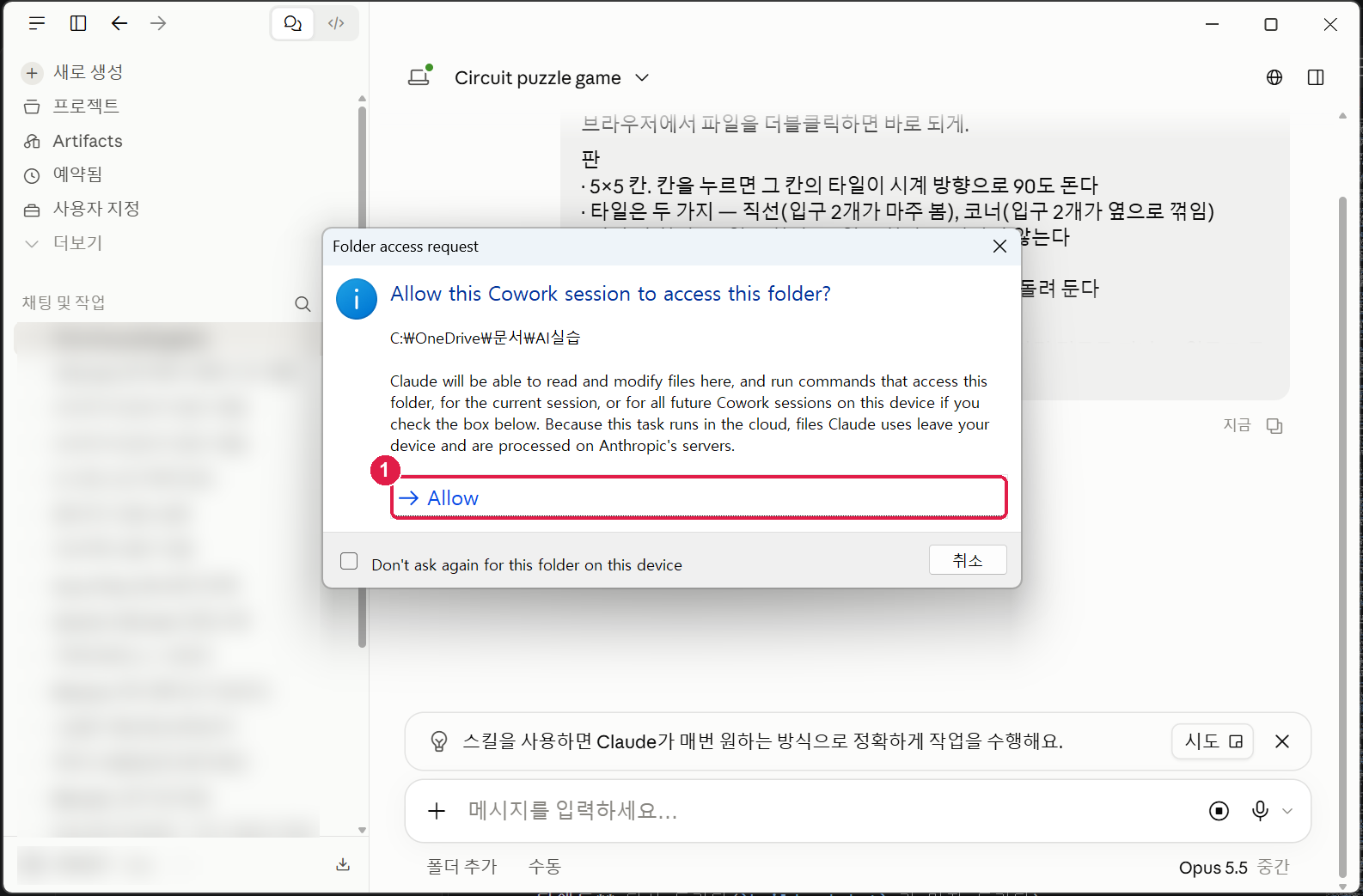Image resolution: width=1363 pixels, height=896 pixels.
Task: Click the globe icon in the header
Action: (x=1274, y=77)
